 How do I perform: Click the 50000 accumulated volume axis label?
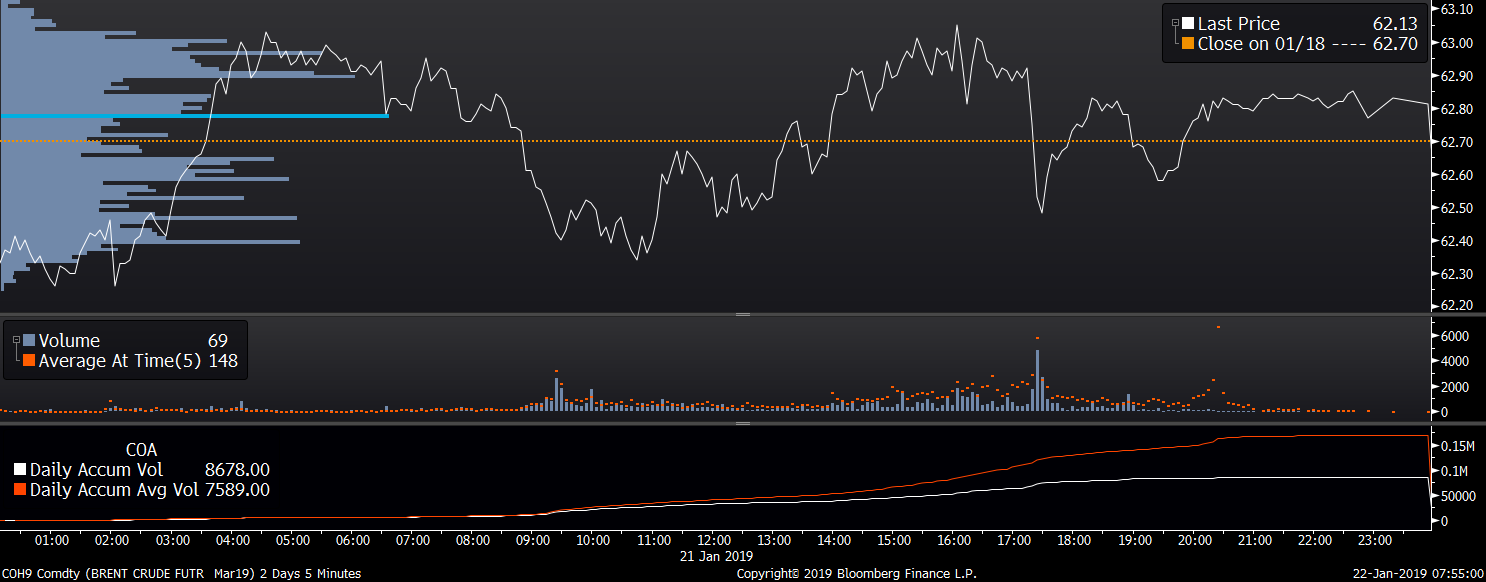tap(1457, 496)
